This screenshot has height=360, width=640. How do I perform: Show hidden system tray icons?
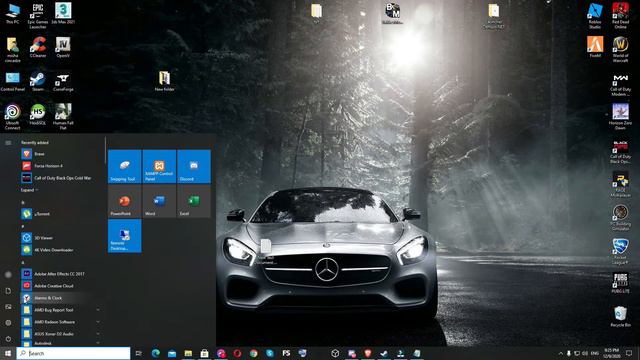560,353
